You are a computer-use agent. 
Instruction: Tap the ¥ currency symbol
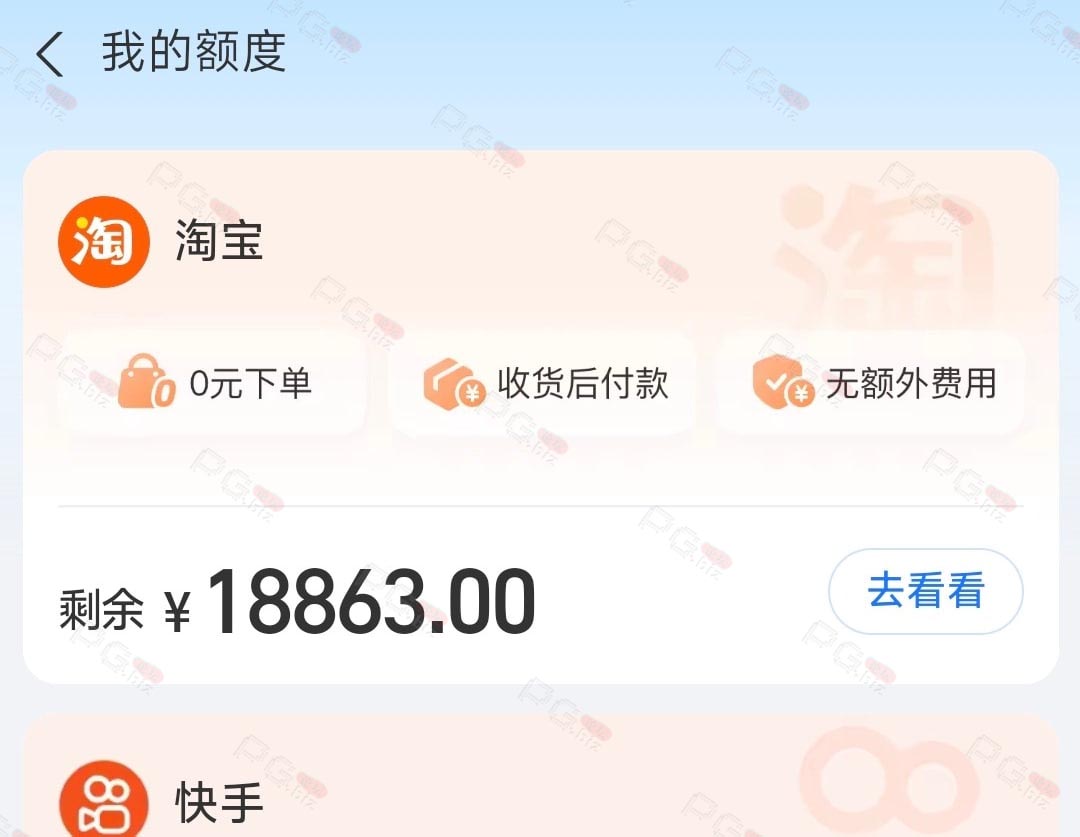coord(178,611)
